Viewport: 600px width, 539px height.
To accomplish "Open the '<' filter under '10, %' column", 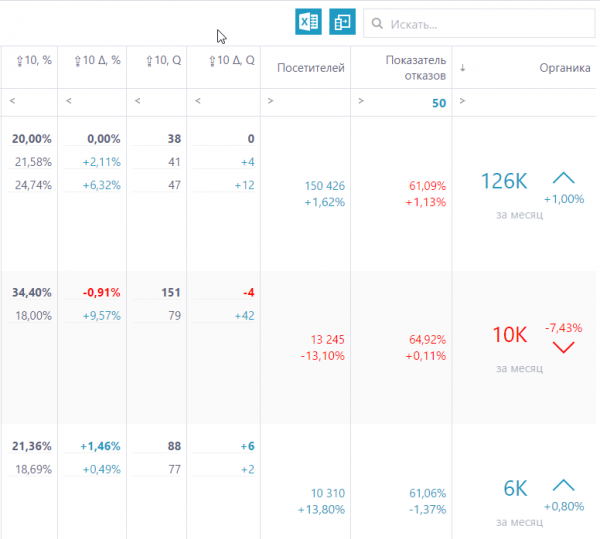I will [x=11, y=101].
